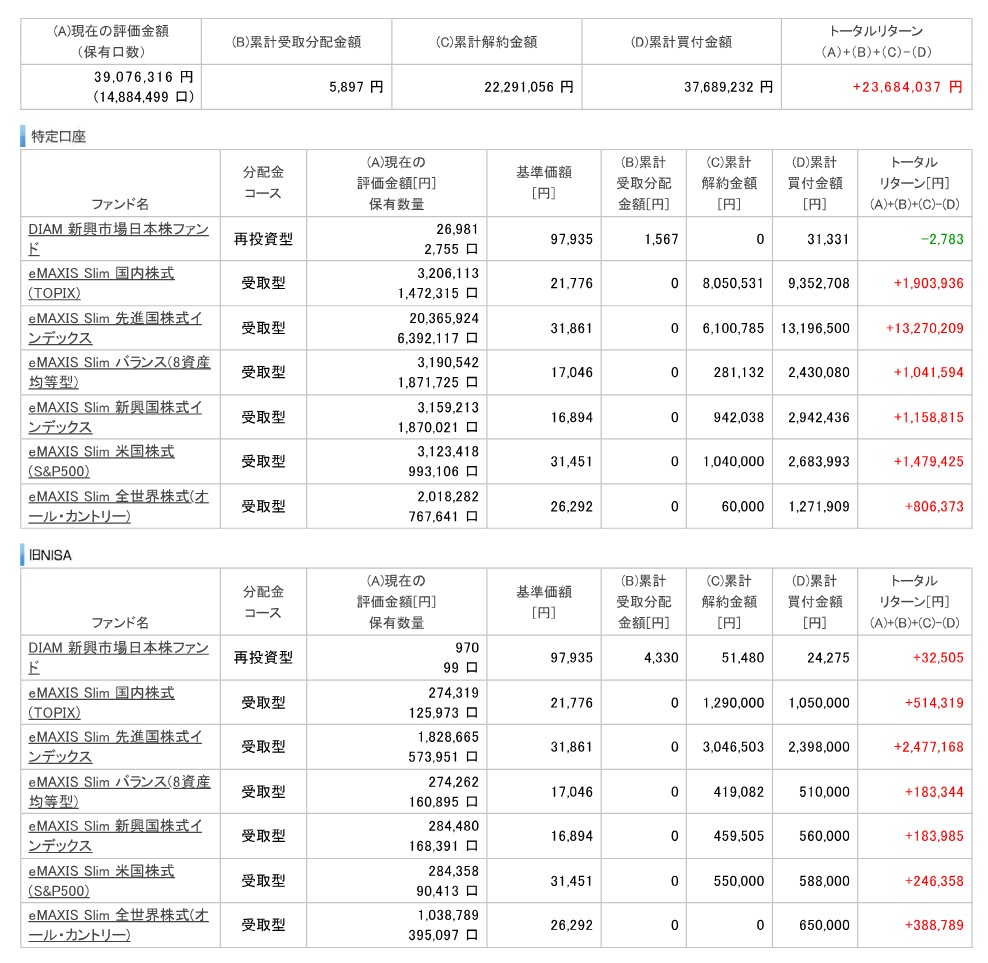Select return value +13,270,209
Viewport: 988px width, 963px height.
(925, 328)
